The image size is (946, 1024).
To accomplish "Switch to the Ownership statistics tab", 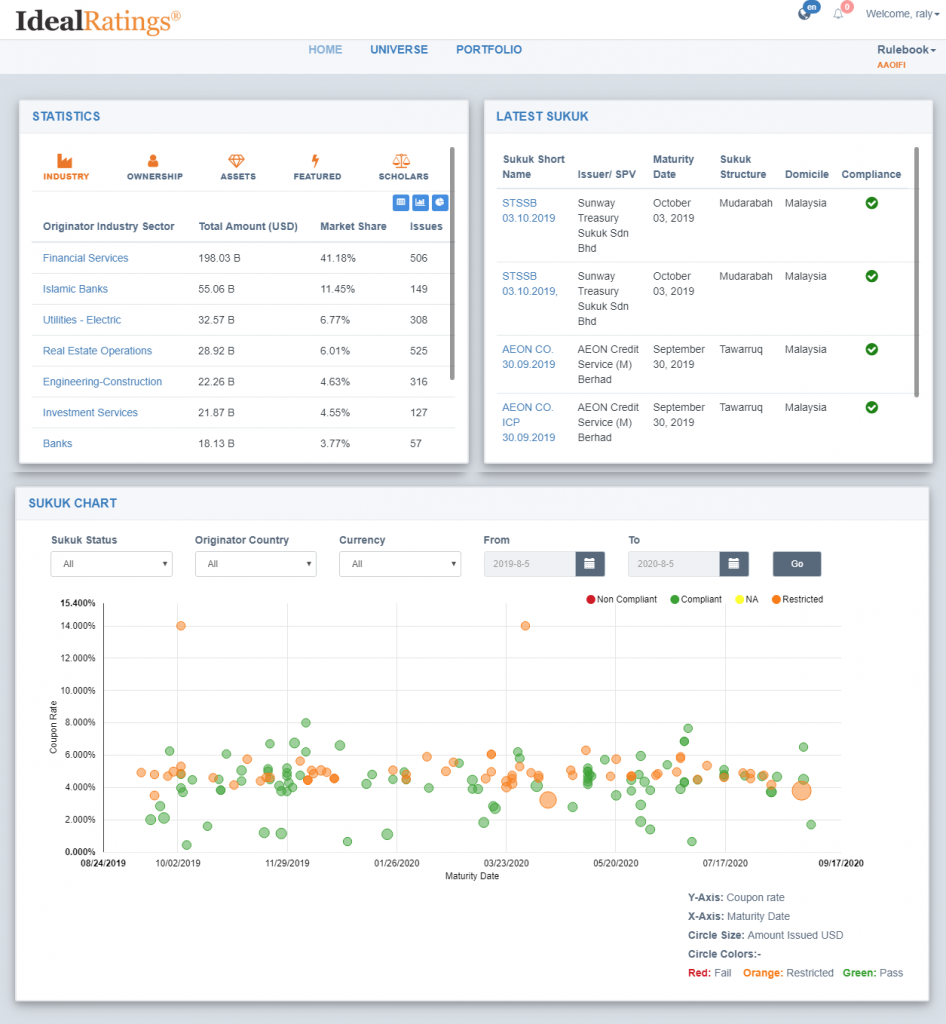I will [x=155, y=167].
